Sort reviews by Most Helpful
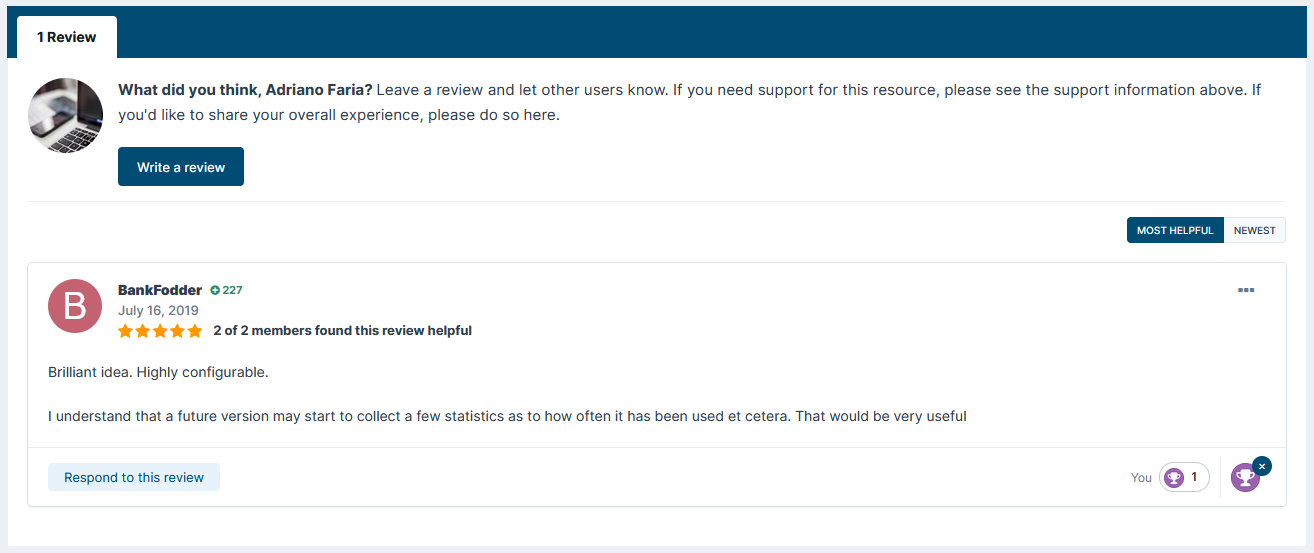 point(1175,230)
